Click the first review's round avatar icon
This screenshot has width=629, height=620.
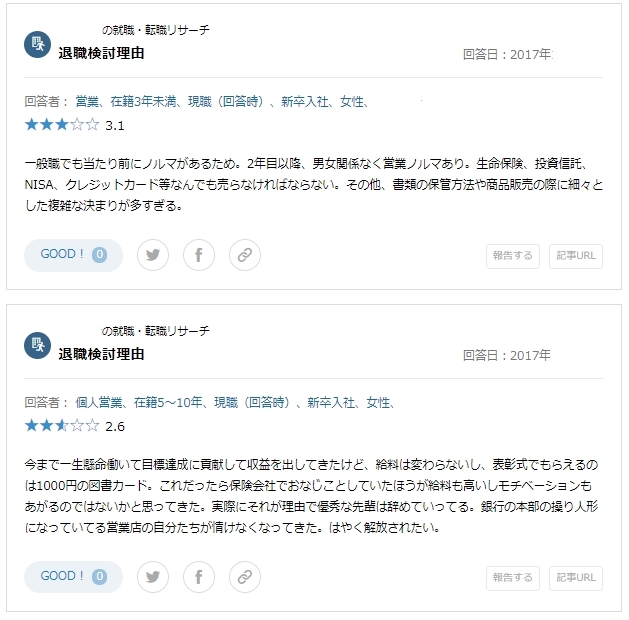pos(37,45)
